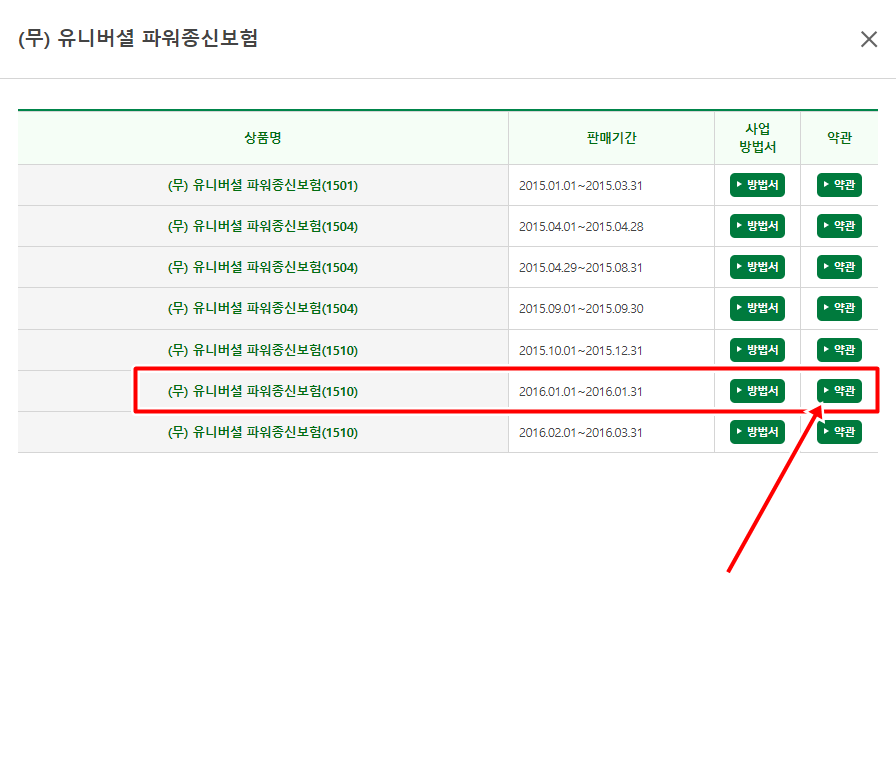Click the 판매기간 column header
The height and width of the screenshot is (774, 896).
[611, 138]
